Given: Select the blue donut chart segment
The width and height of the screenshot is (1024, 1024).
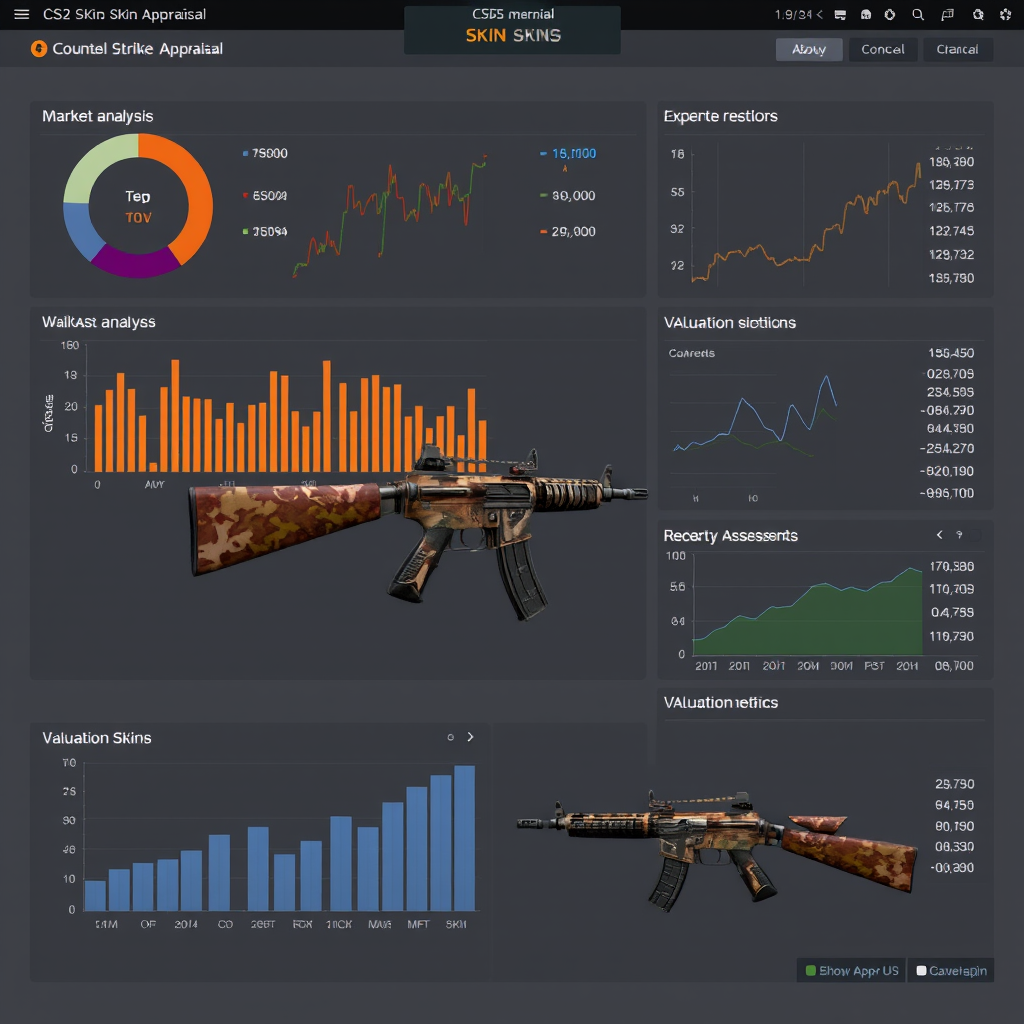Looking at the screenshot, I should point(81,231).
